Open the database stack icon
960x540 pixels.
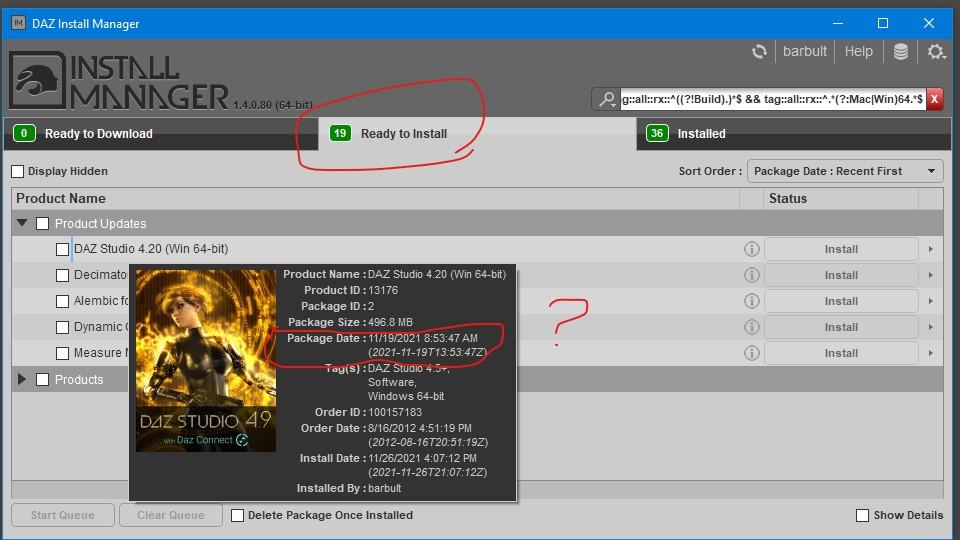(901, 52)
